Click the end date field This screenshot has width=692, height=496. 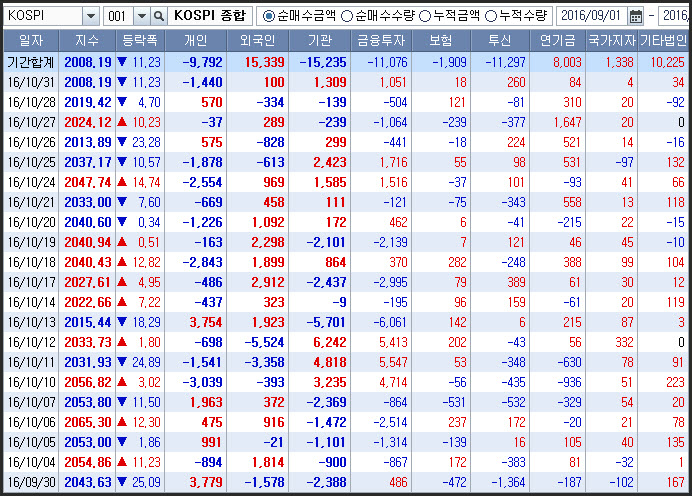click(674, 16)
